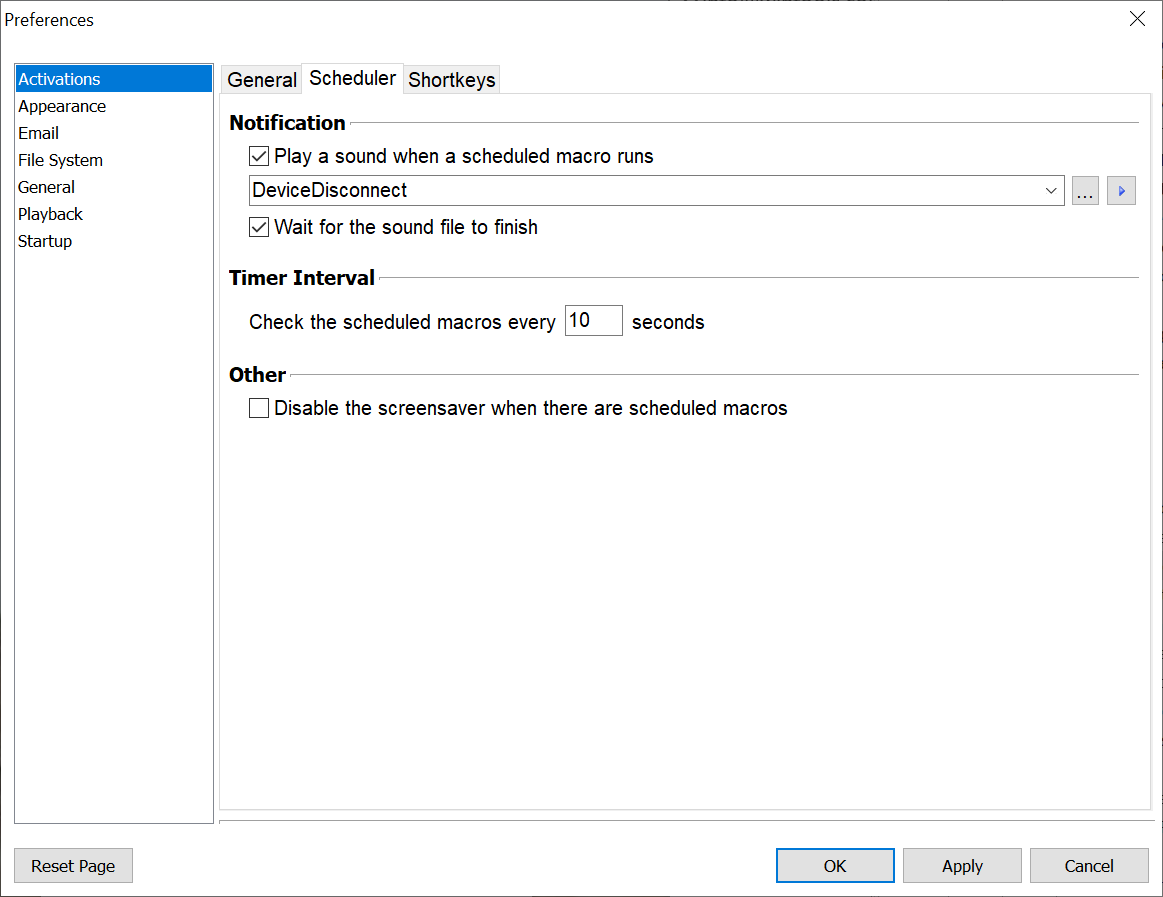Image resolution: width=1163 pixels, height=897 pixels.
Task: Open the DeviceDisconnect sound dropdown
Action: [x=1051, y=191]
